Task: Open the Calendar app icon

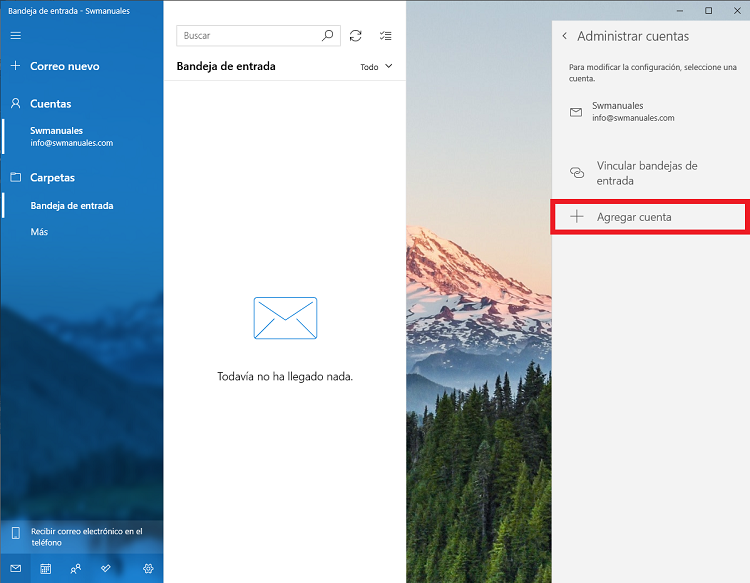Action: point(45,569)
